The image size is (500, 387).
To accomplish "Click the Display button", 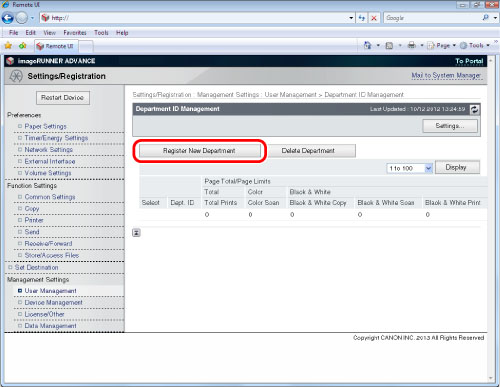I will pos(457,167).
